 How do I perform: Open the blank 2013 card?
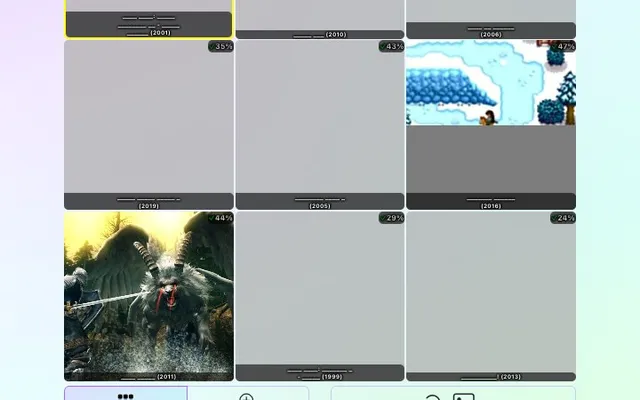[491, 296]
